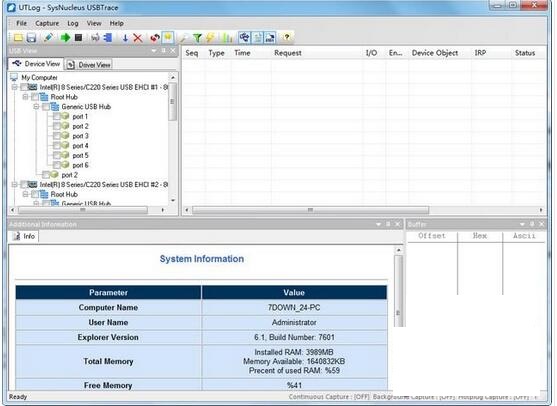The width and height of the screenshot is (557, 406).
Task: Check the port 5 checkbox
Action: point(56,156)
